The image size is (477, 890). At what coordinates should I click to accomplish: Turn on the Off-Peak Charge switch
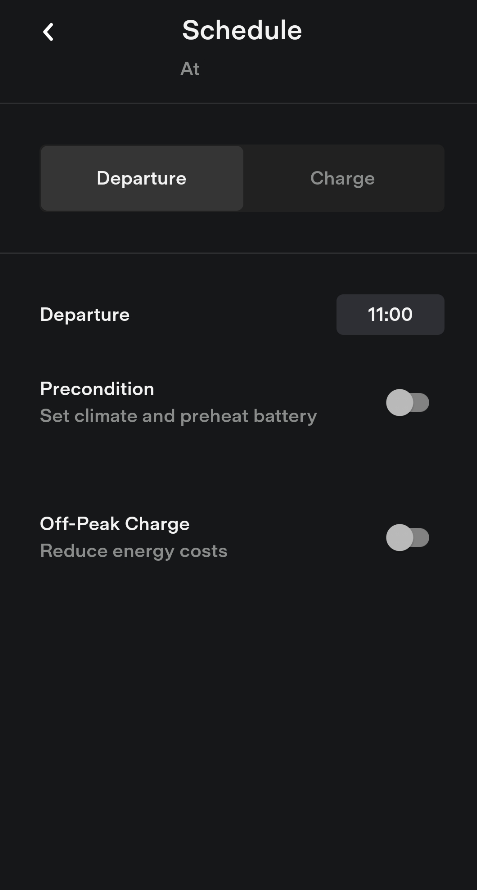(x=407, y=538)
